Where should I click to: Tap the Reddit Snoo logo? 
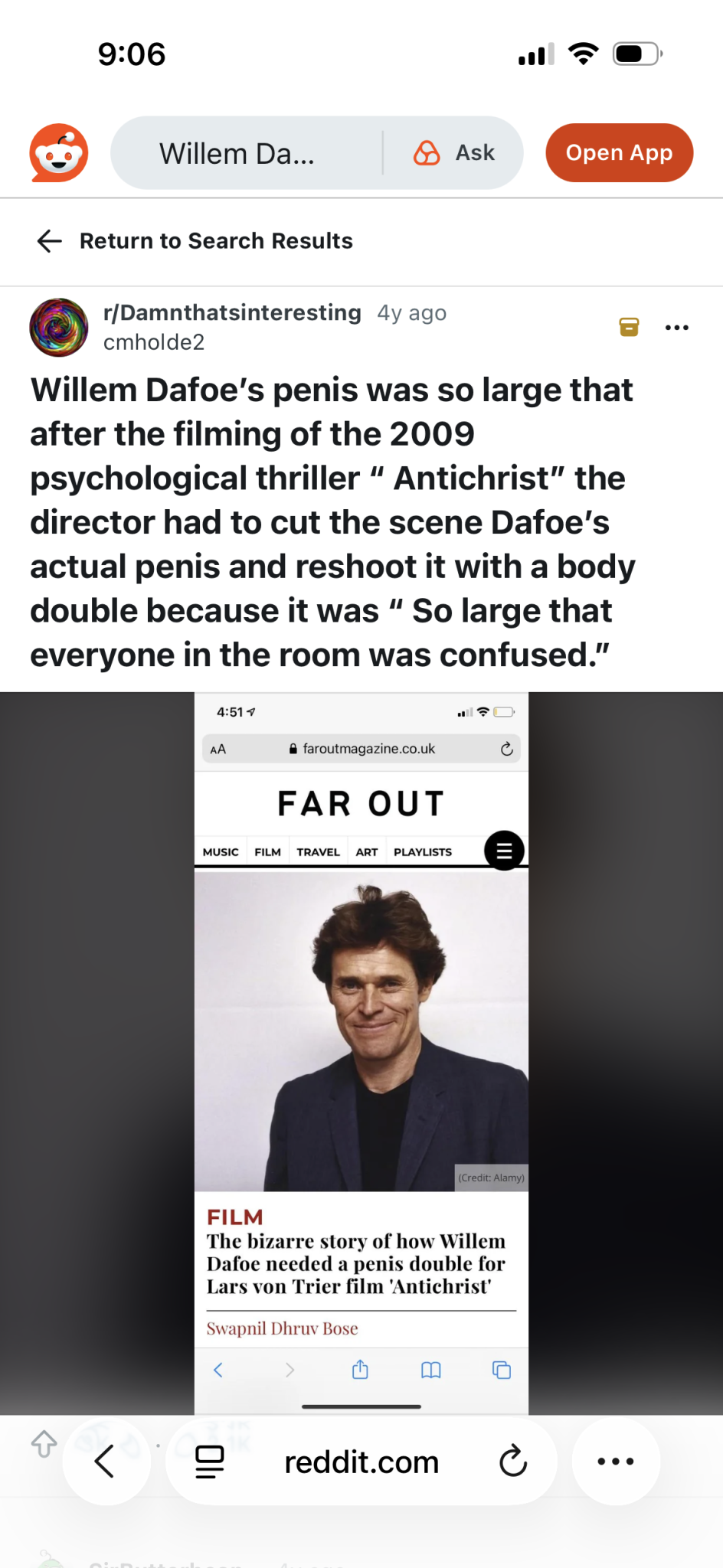click(59, 152)
